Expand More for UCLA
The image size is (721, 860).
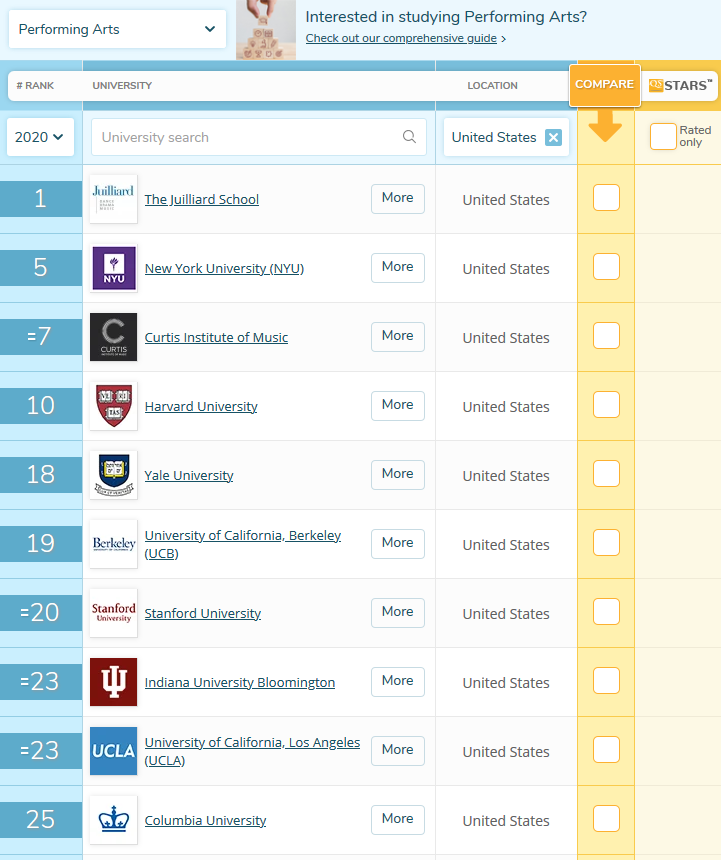398,751
